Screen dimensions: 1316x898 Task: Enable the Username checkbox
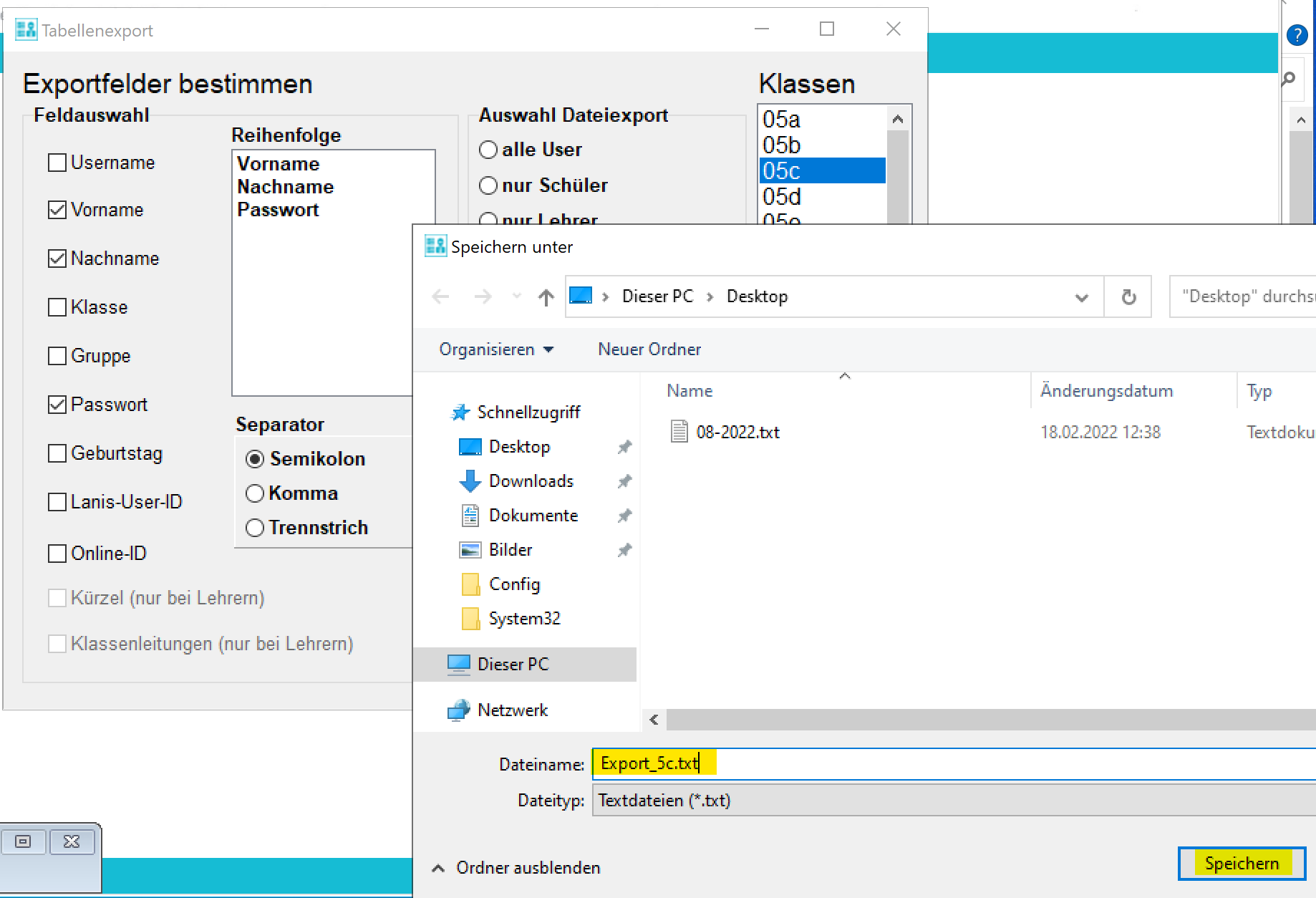coord(57,163)
